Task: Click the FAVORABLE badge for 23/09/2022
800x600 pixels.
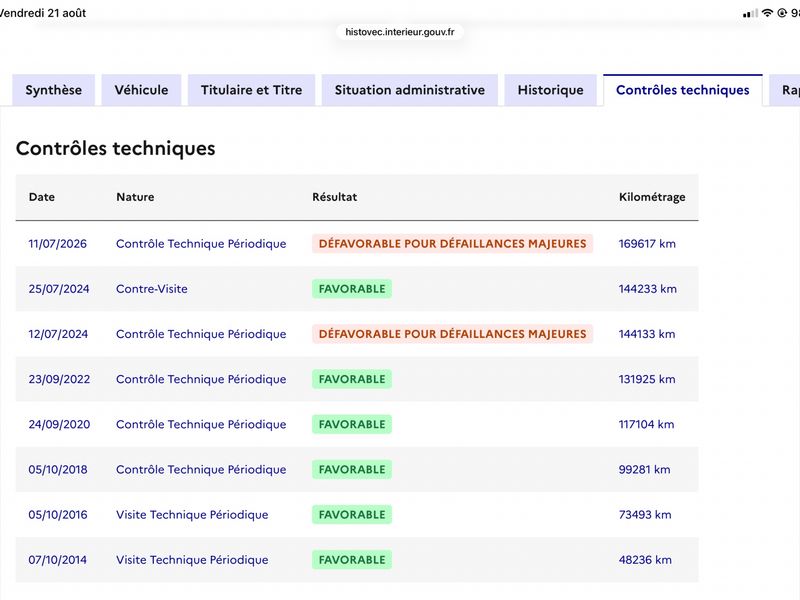Action: [x=352, y=379]
